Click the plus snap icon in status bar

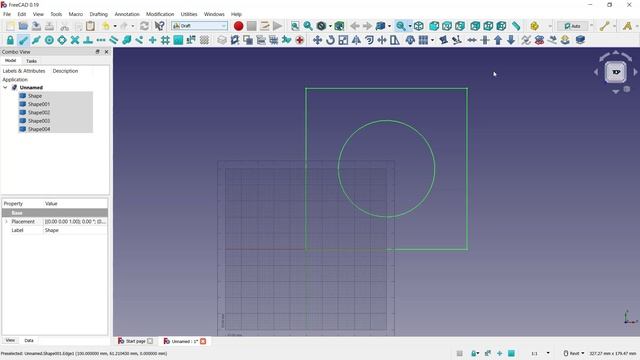(500, 353)
